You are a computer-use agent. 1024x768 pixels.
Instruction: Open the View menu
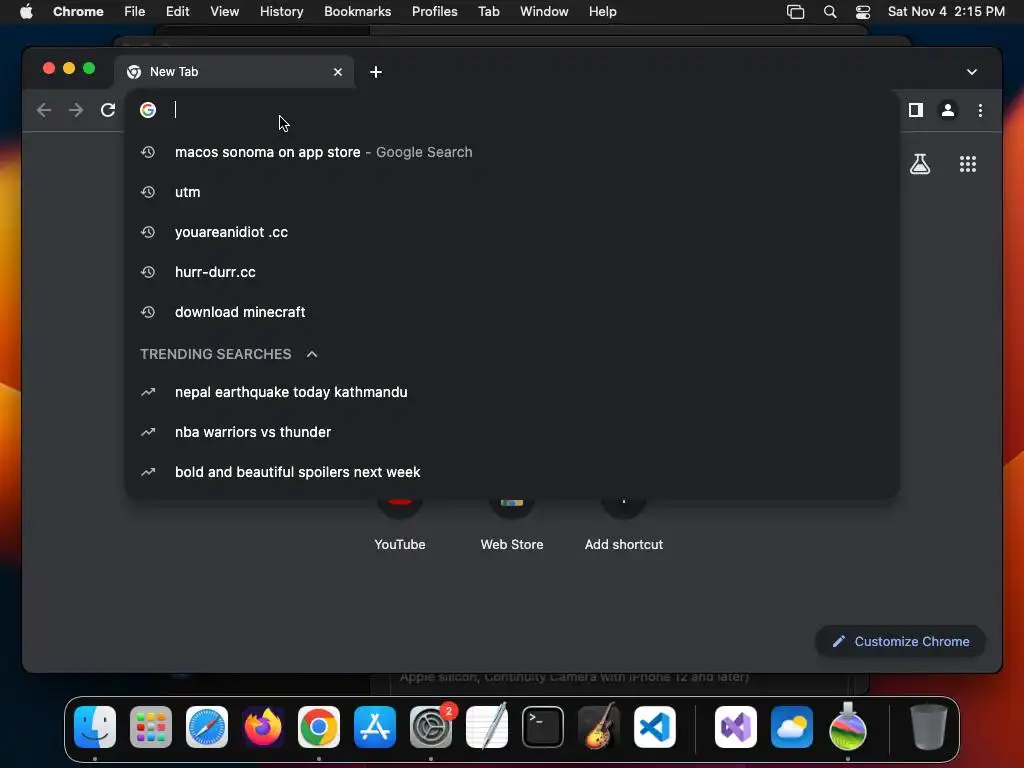tap(224, 12)
